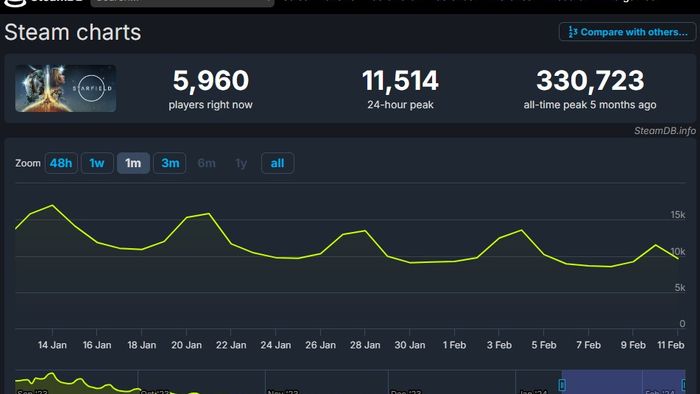Click the 28 Jan peak on the chart line

[365, 231]
